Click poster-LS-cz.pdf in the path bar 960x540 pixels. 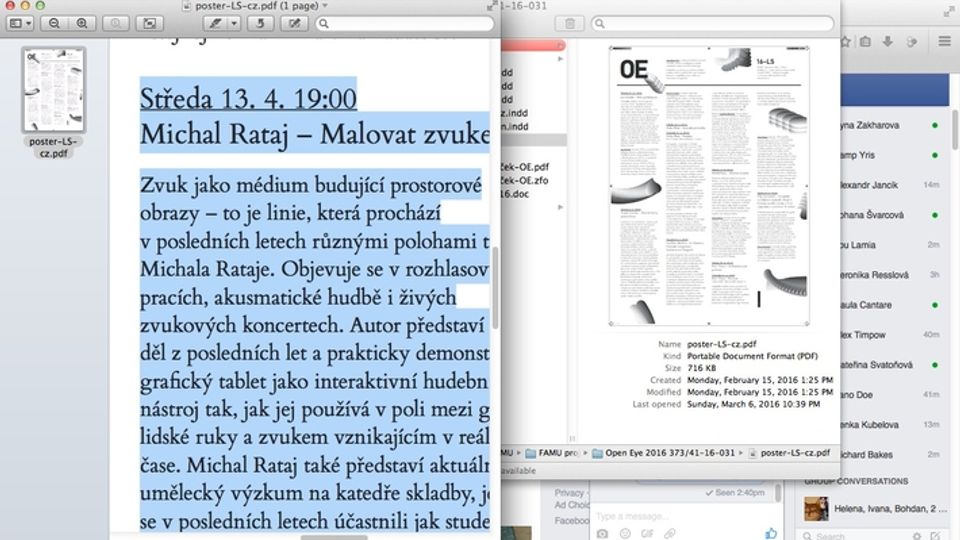[x=789, y=453]
